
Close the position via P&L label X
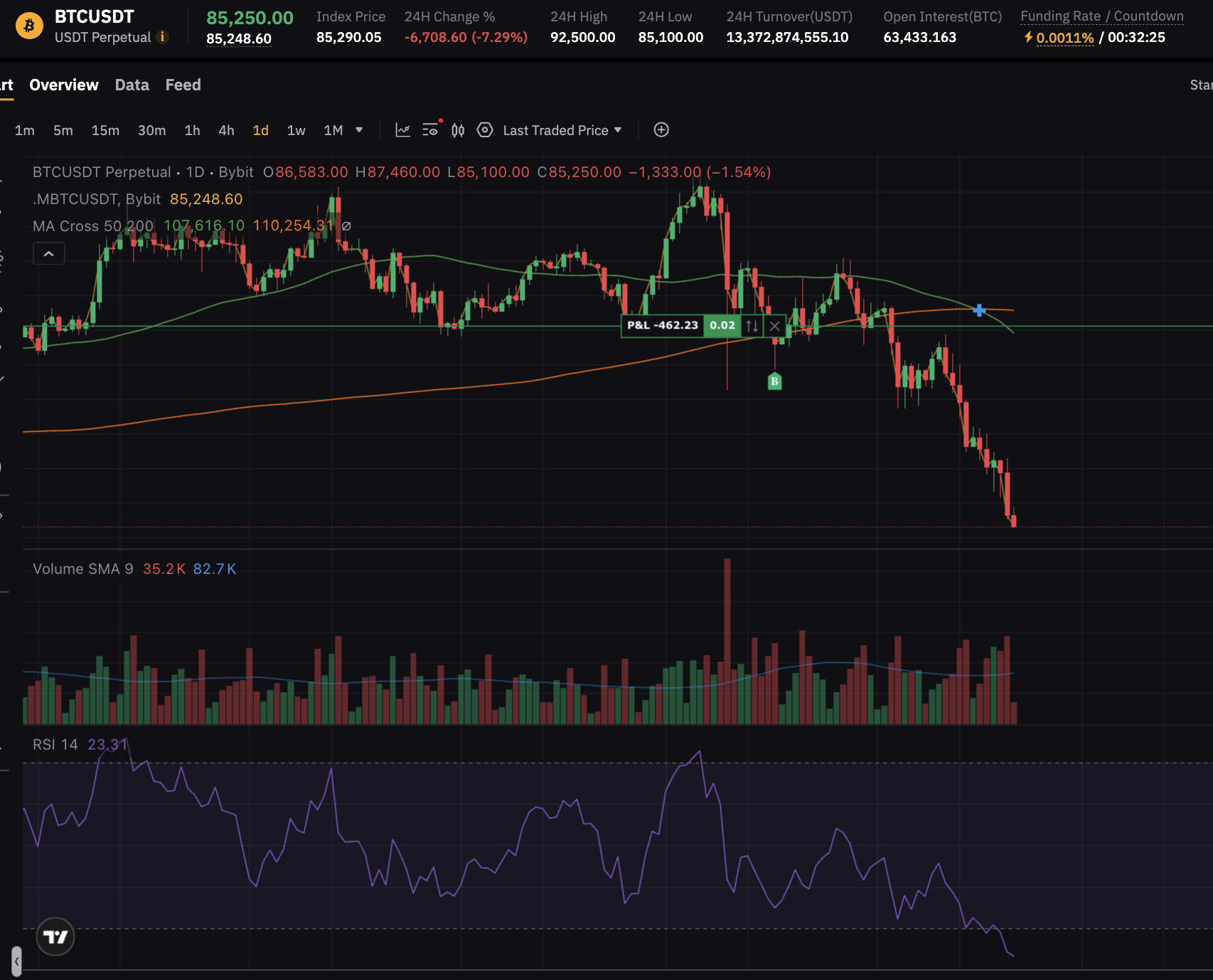(x=775, y=326)
